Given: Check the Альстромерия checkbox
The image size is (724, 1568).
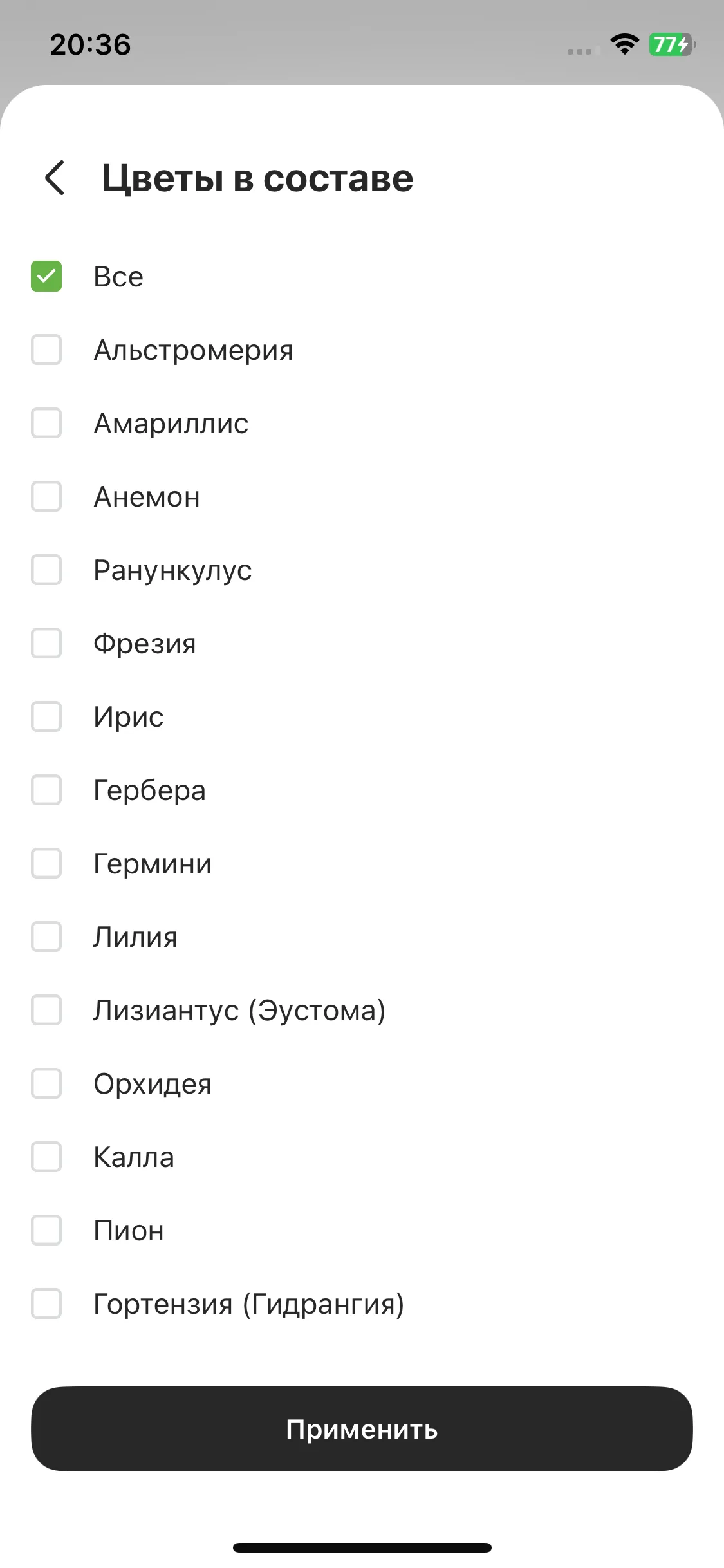Looking at the screenshot, I should [x=46, y=350].
